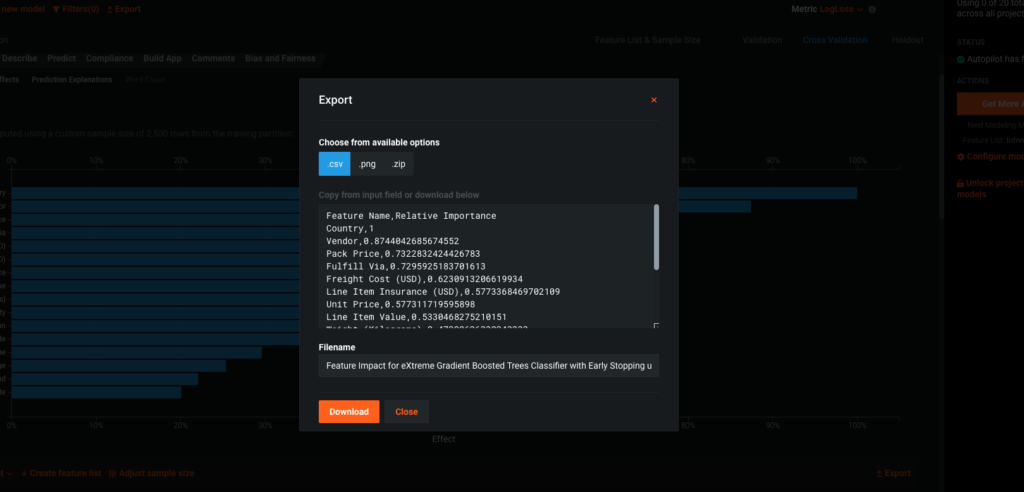Click the Export link in top toolbar

[123, 9]
